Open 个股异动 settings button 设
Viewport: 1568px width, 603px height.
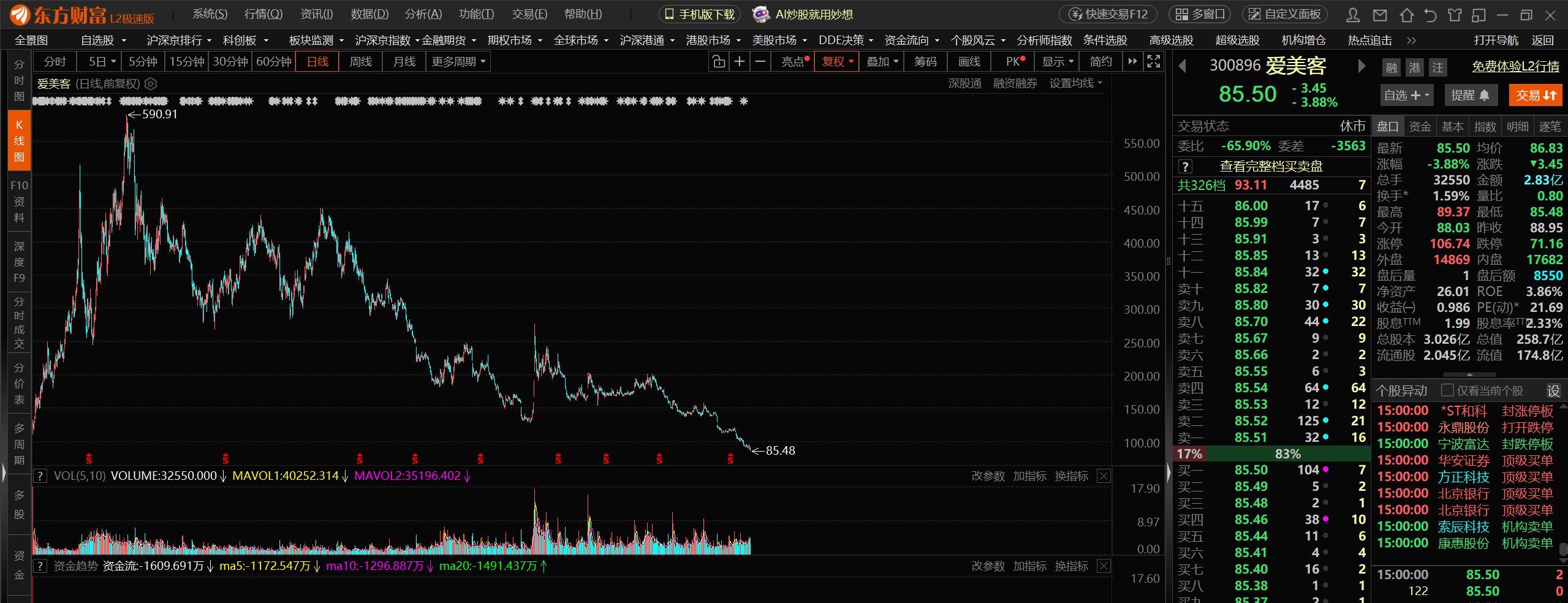(x=1554, y=391)
